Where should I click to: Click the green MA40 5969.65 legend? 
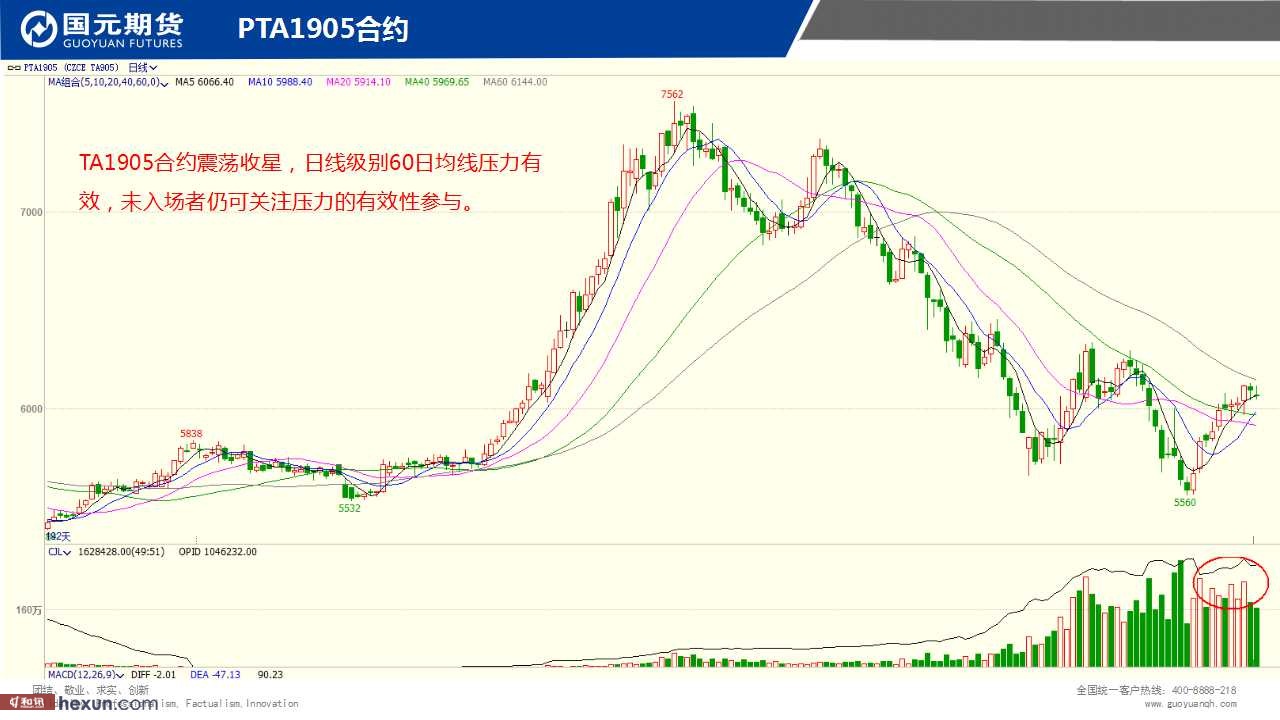436,82
